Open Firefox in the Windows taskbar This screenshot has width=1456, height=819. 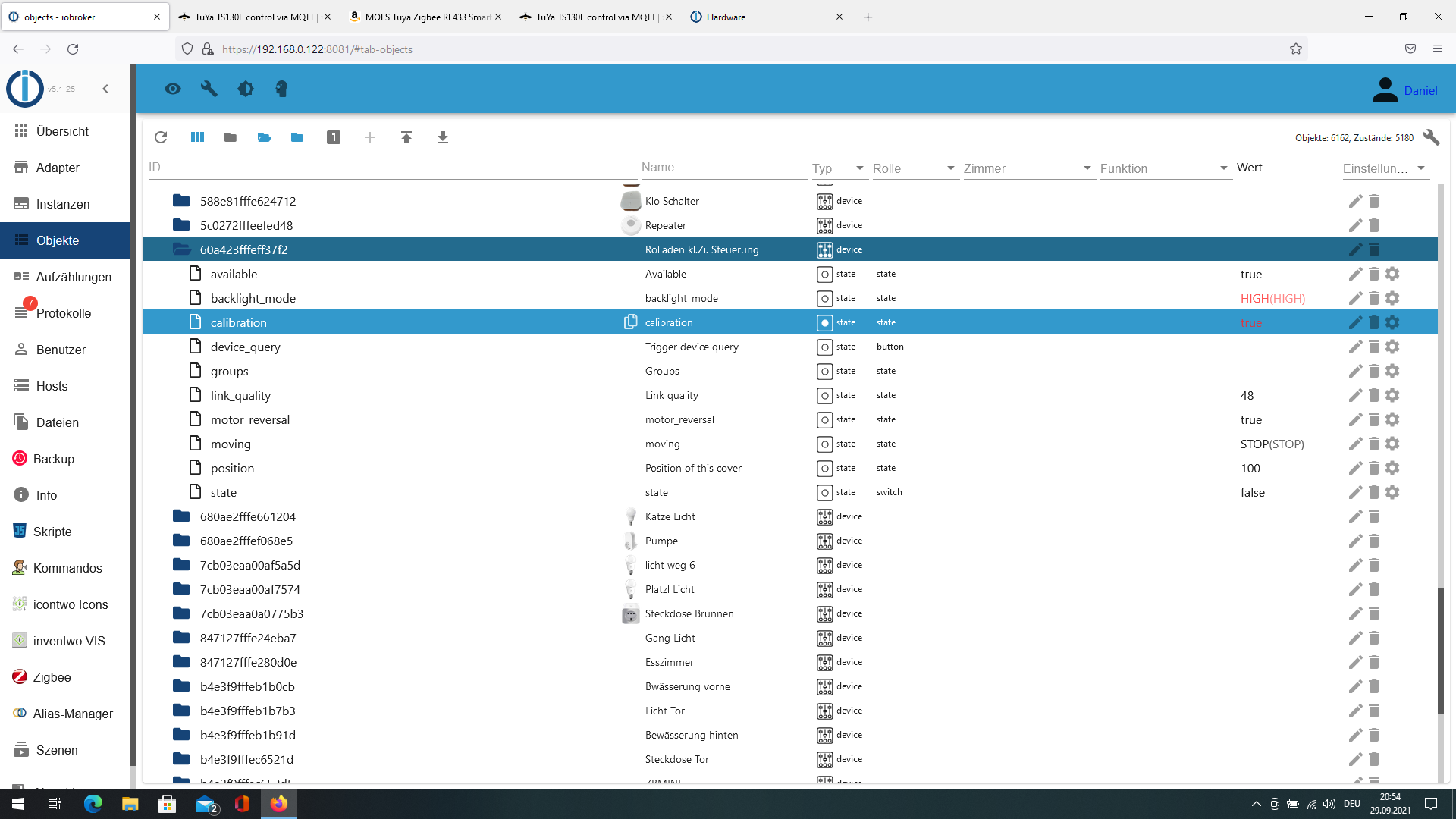click(x=279, y=804)
